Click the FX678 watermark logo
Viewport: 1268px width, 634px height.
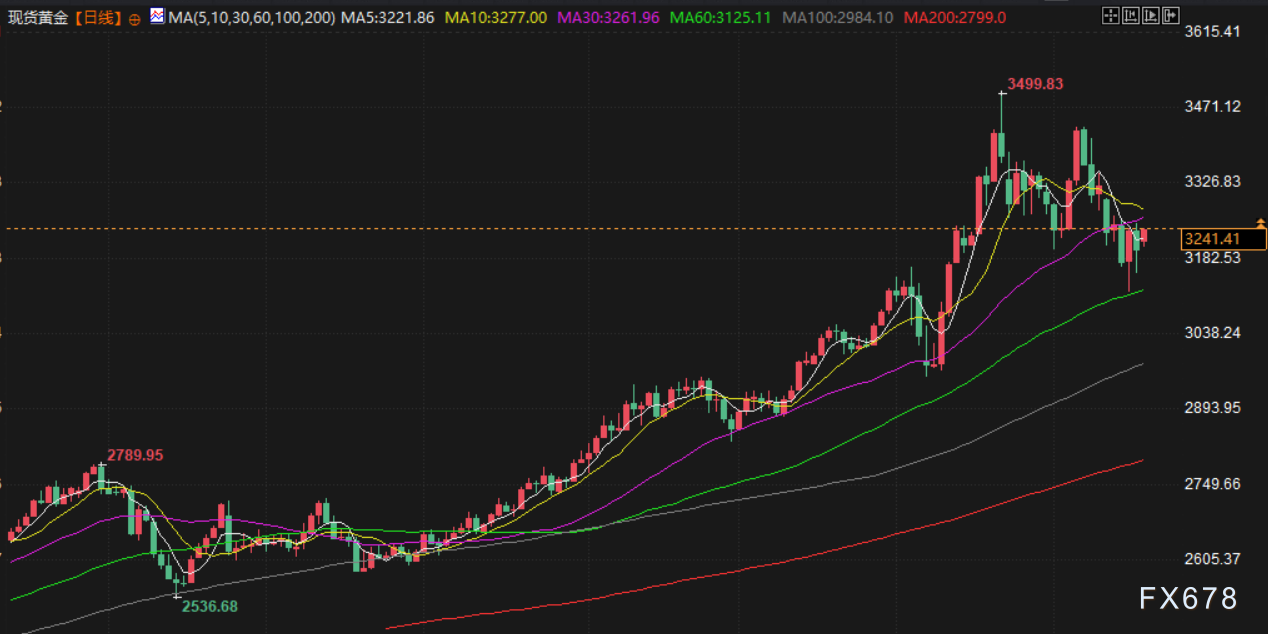[1188, 598]
